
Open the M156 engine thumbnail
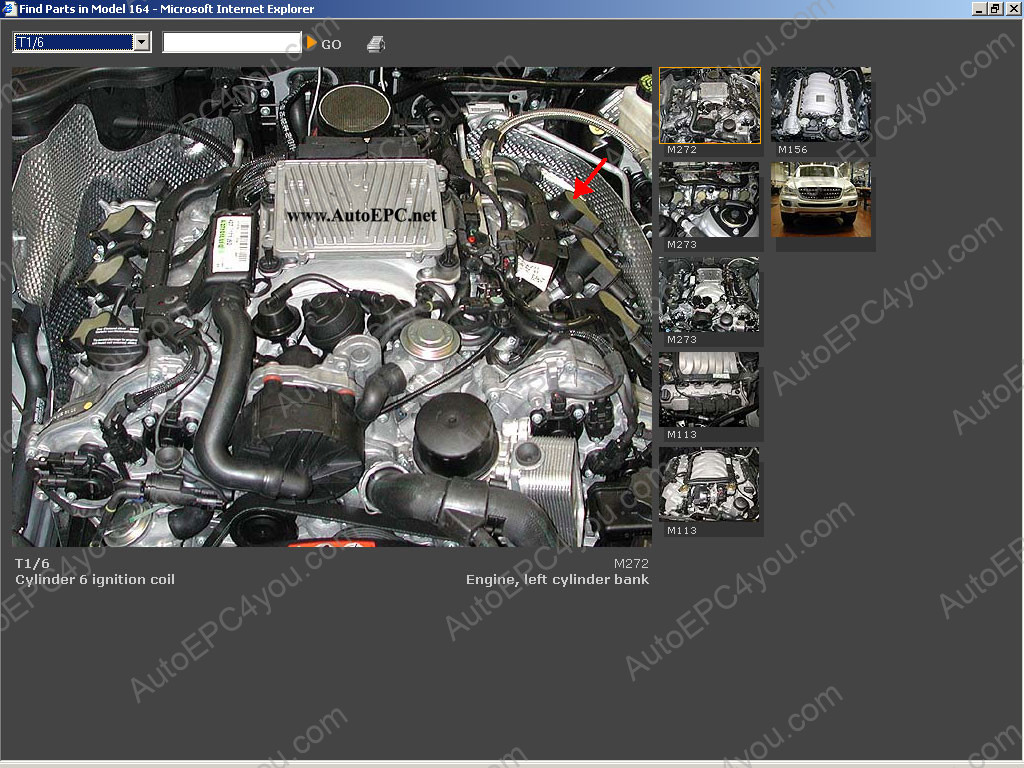[821, 106]
